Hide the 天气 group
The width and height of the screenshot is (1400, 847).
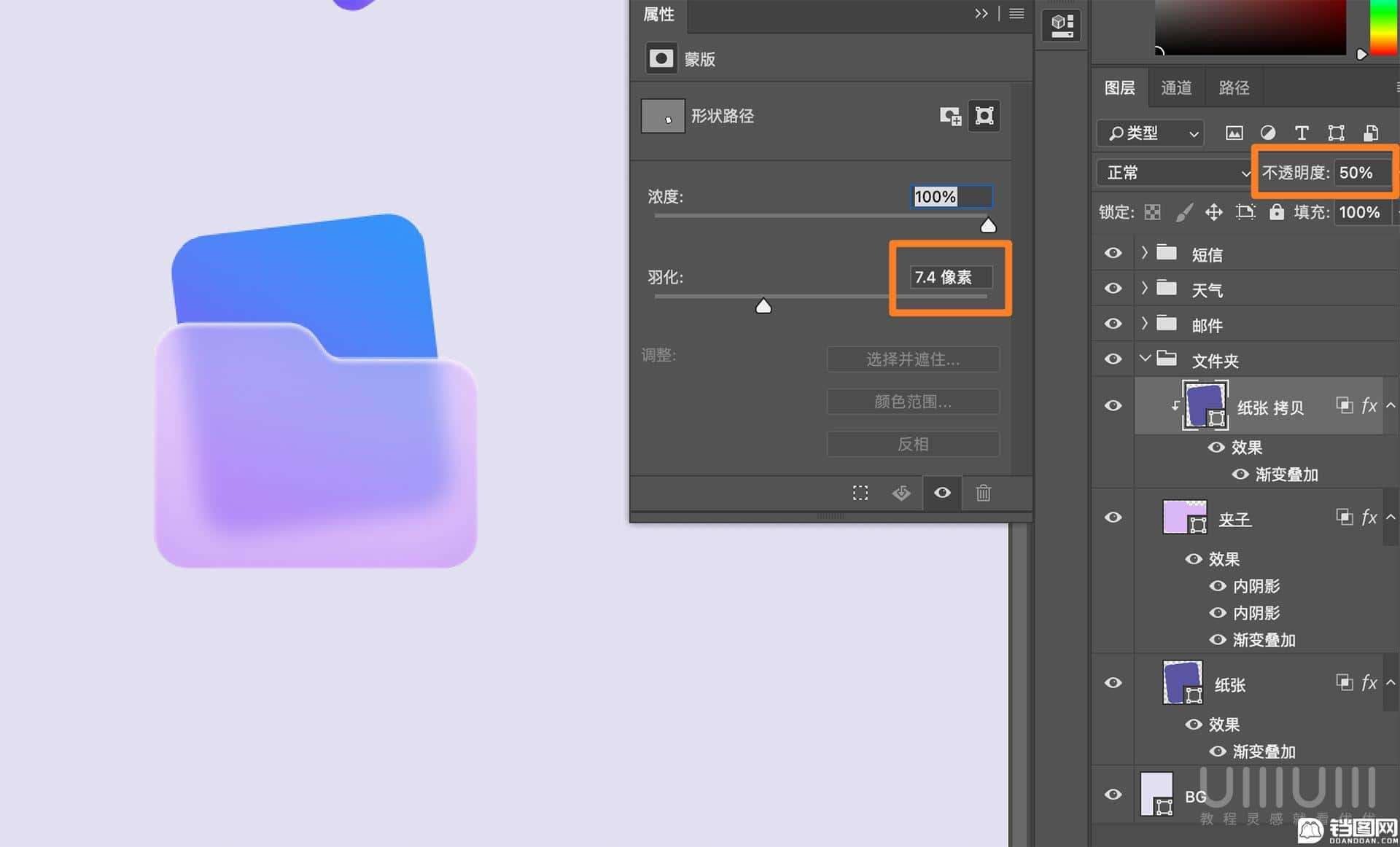(x=1113, y=289)
